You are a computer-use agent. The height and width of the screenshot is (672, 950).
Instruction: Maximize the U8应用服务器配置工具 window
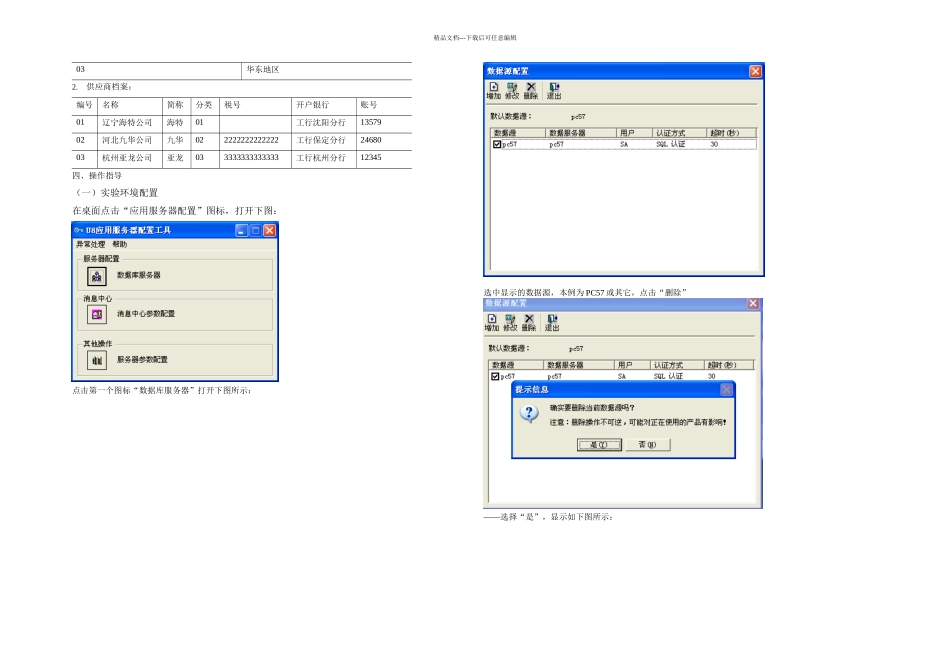point(255,230)
